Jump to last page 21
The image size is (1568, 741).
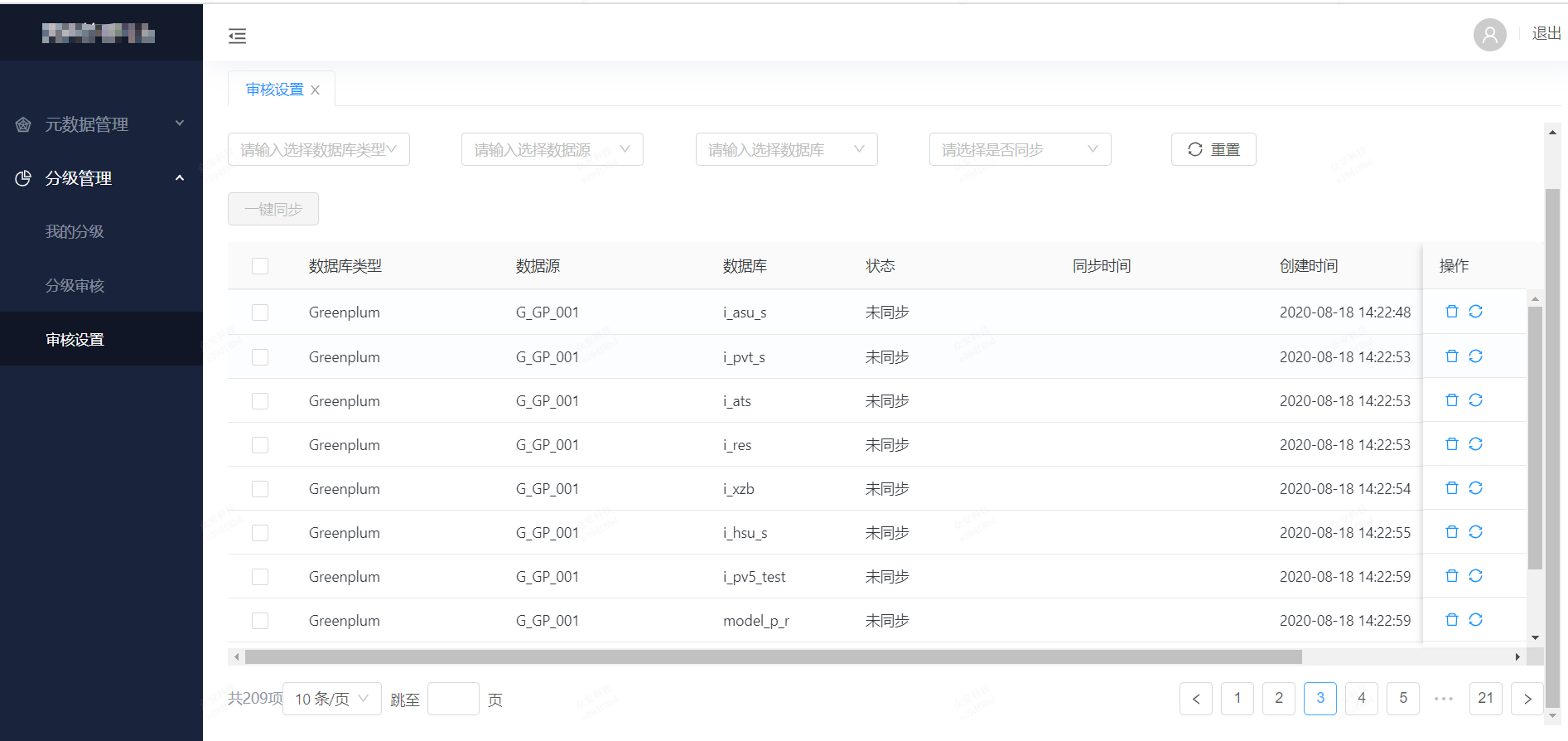pos(1486,699)
